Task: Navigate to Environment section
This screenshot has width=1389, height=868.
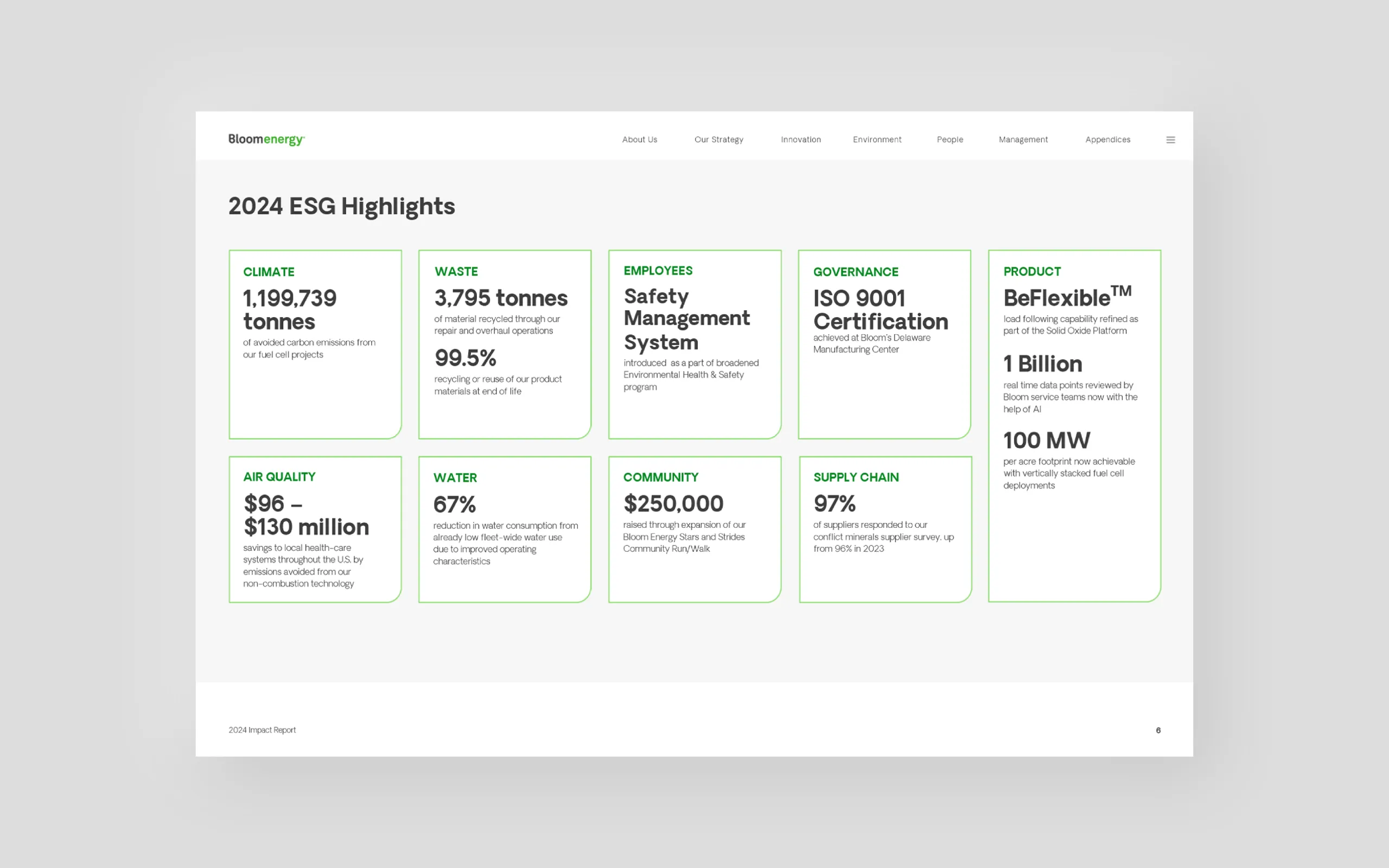Action: (877, 139)
